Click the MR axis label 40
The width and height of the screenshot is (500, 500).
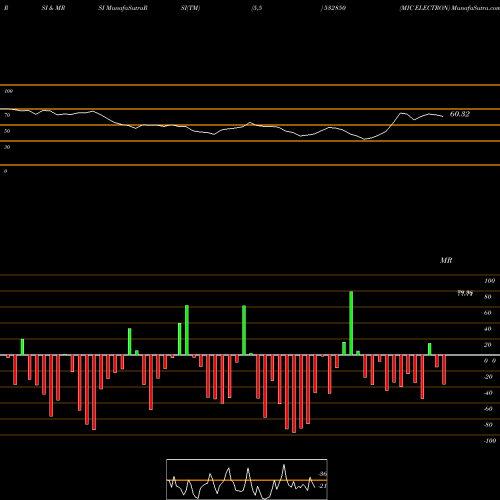pyautogui.click(x=488, y=329)
